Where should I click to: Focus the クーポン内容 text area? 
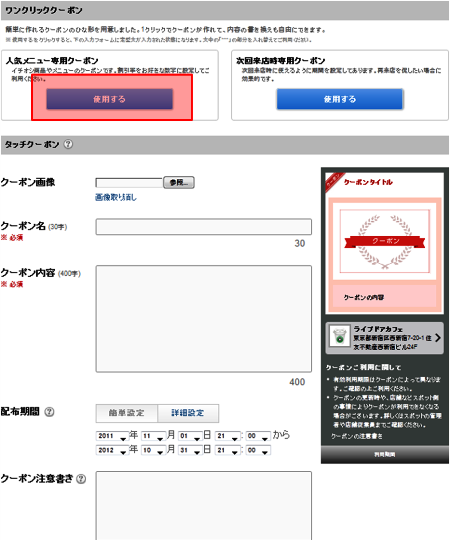[204, 319]
